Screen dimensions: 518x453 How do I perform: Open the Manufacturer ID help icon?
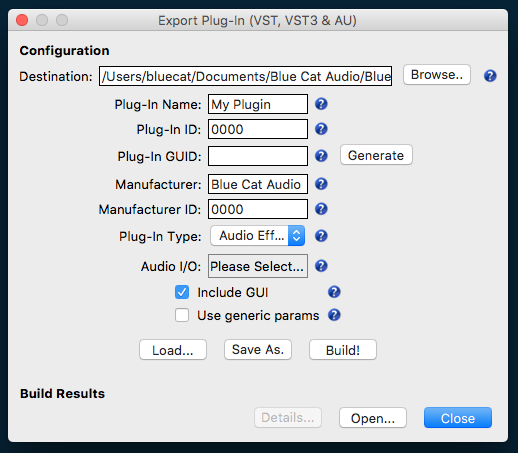[x=321, y=209]
